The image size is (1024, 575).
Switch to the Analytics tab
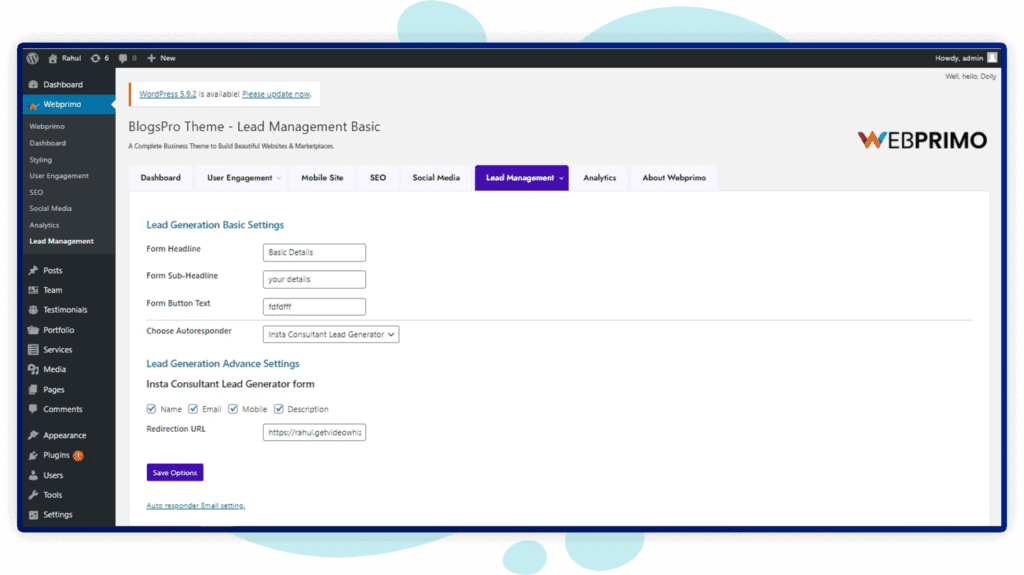[600, 178]
